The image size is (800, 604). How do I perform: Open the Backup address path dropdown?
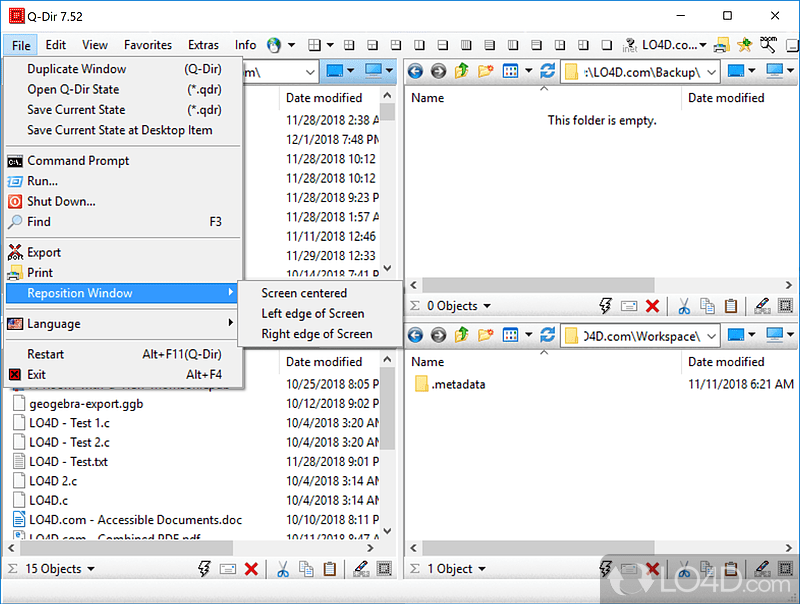click(x=712, y=71)
